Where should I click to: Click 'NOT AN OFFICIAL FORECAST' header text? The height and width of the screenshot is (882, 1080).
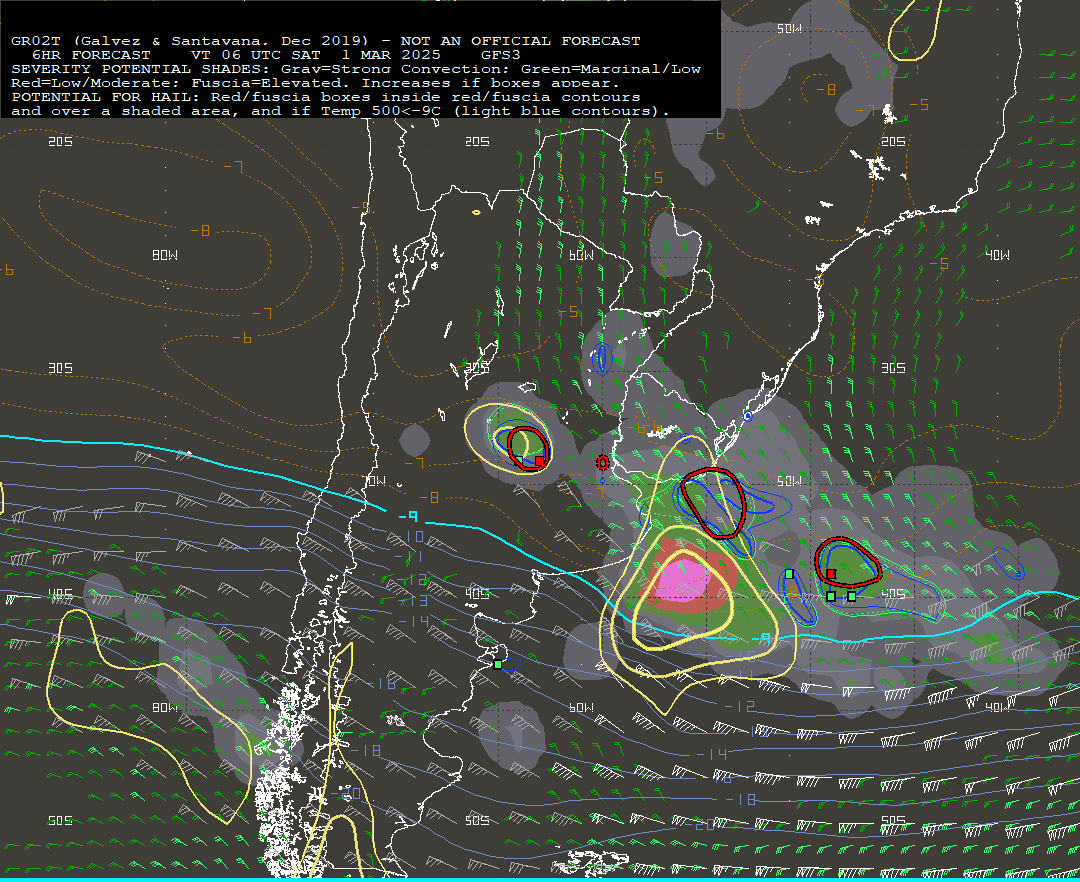pyautogui.click(x=521, y=41)
